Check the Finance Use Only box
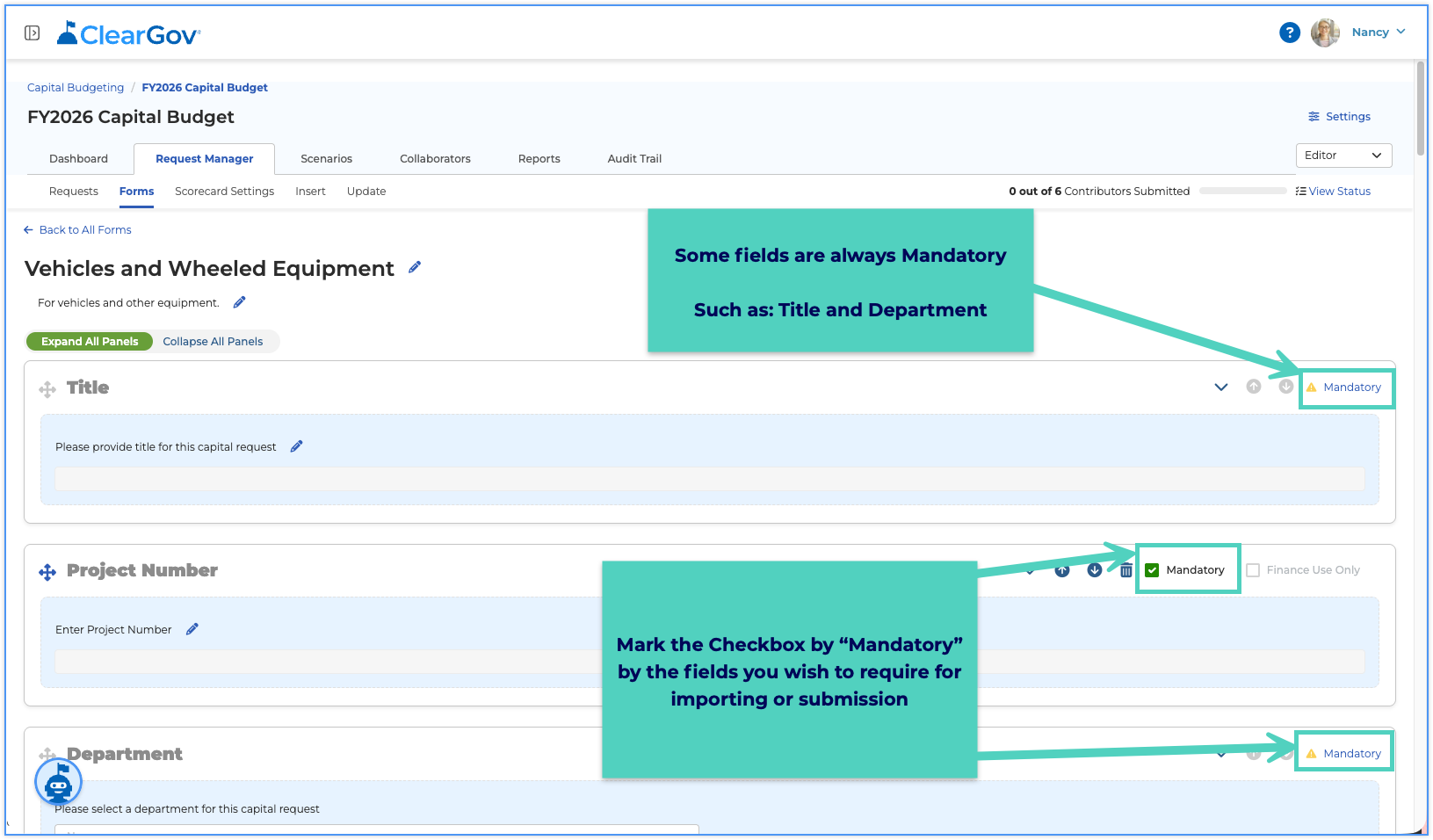The image size is (1433, 840). [1253, 570]
